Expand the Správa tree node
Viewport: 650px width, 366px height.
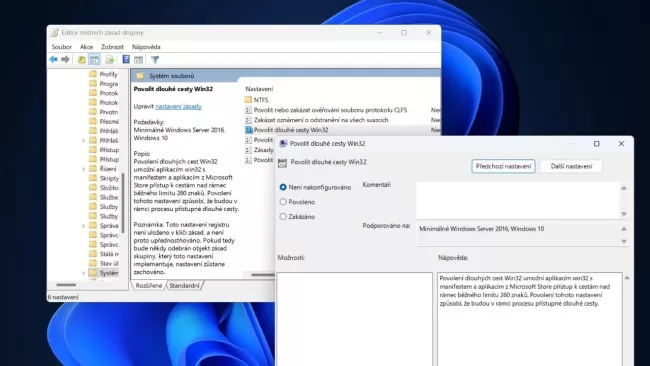tap(83, 226)
